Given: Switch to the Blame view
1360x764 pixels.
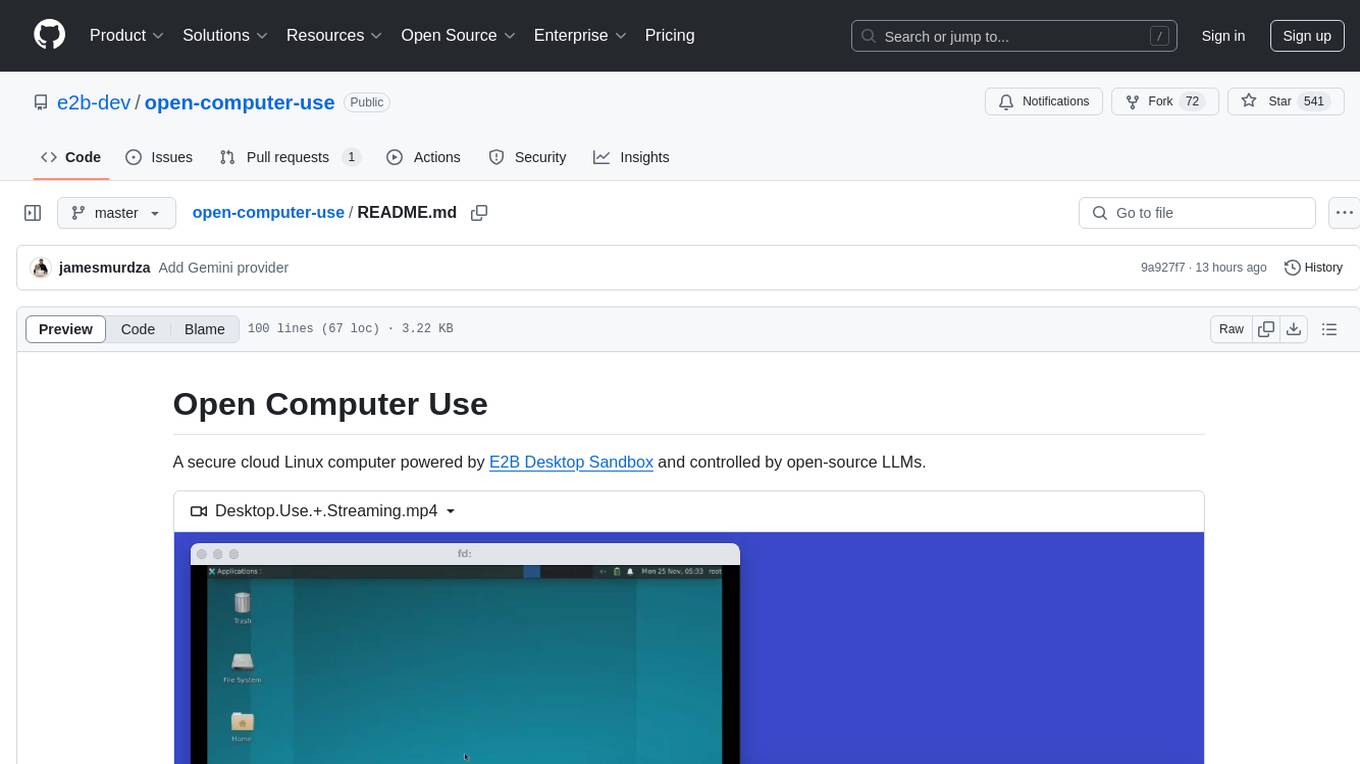Looking at the screenshot, I should point(205,329).
